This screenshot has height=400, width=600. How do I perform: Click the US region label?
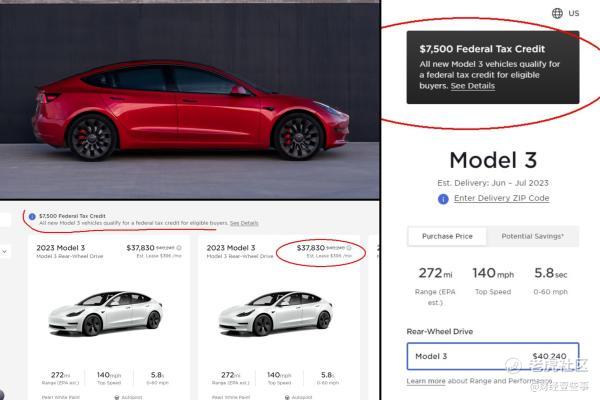574,13
